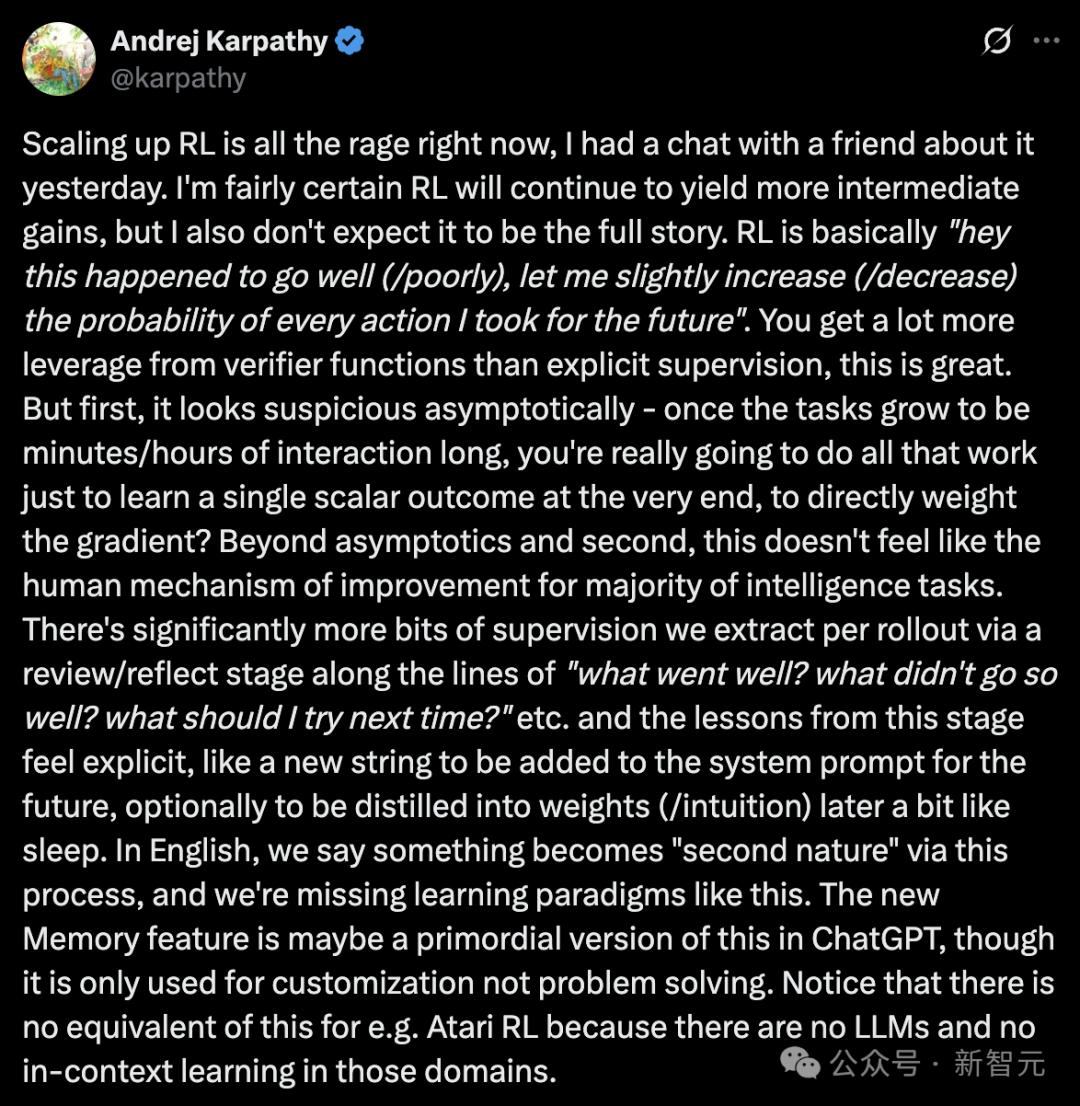This screenshot has height=1106, width=1080.
Task: Click the 新智元 watermark text
Action: coord(1000,1063)
